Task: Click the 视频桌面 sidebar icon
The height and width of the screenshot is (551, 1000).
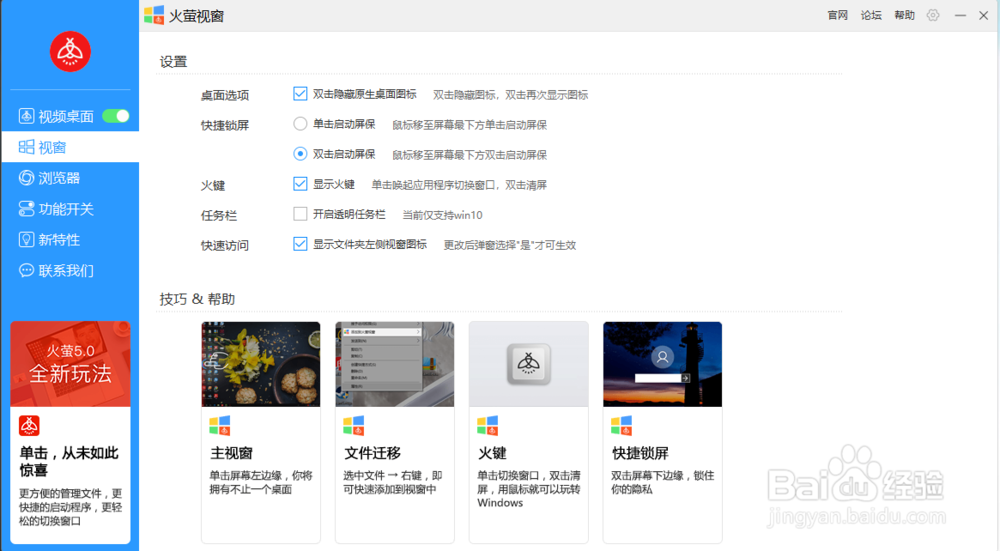Action: click(x=26, y=116)
